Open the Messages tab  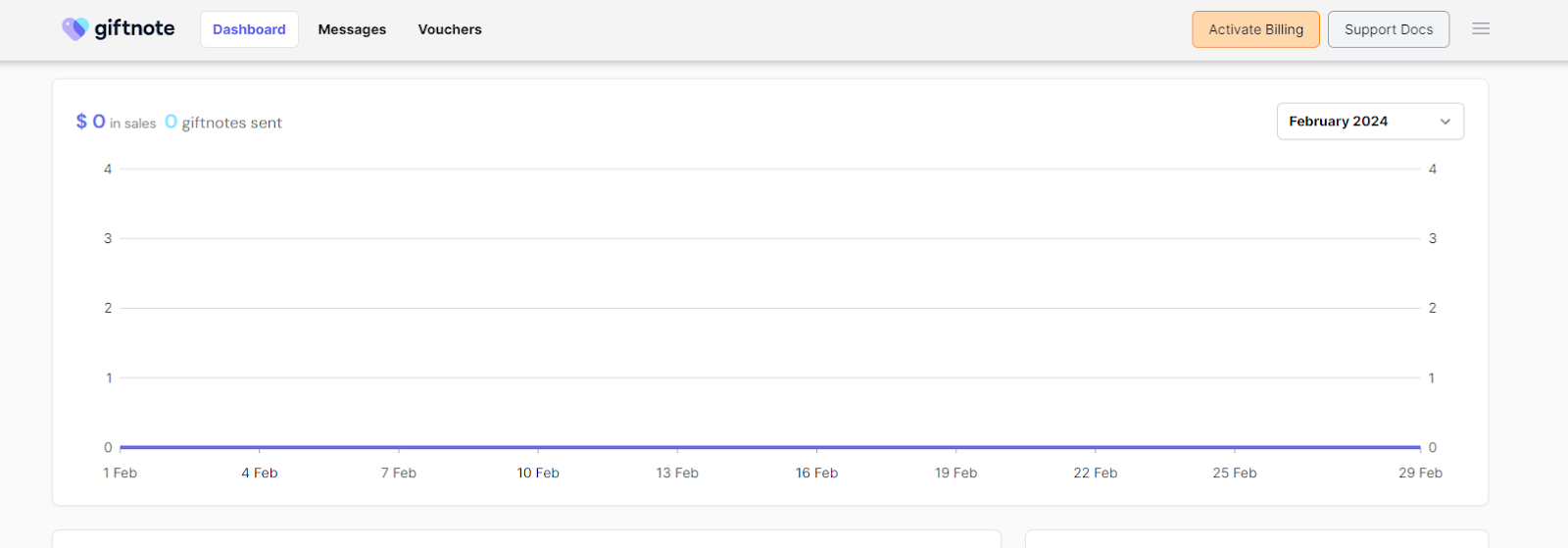pos(352,29)
